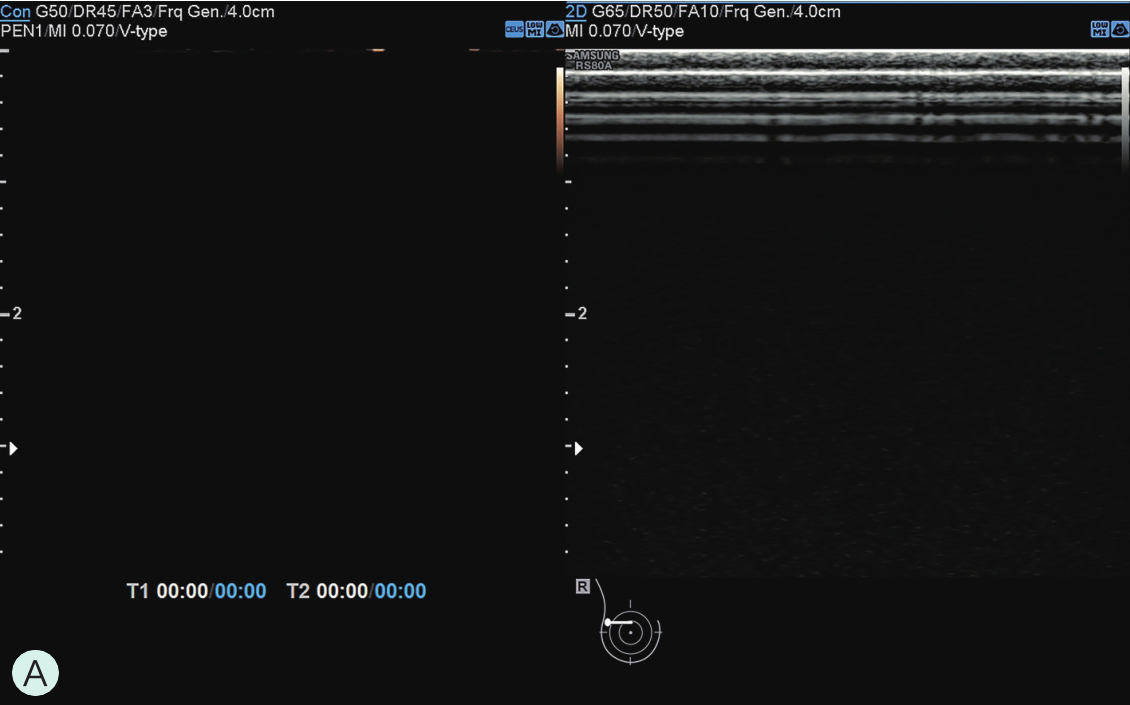
Task: Click focus arrow marker on contrast depth scale
Action: [x=13, y=448]
